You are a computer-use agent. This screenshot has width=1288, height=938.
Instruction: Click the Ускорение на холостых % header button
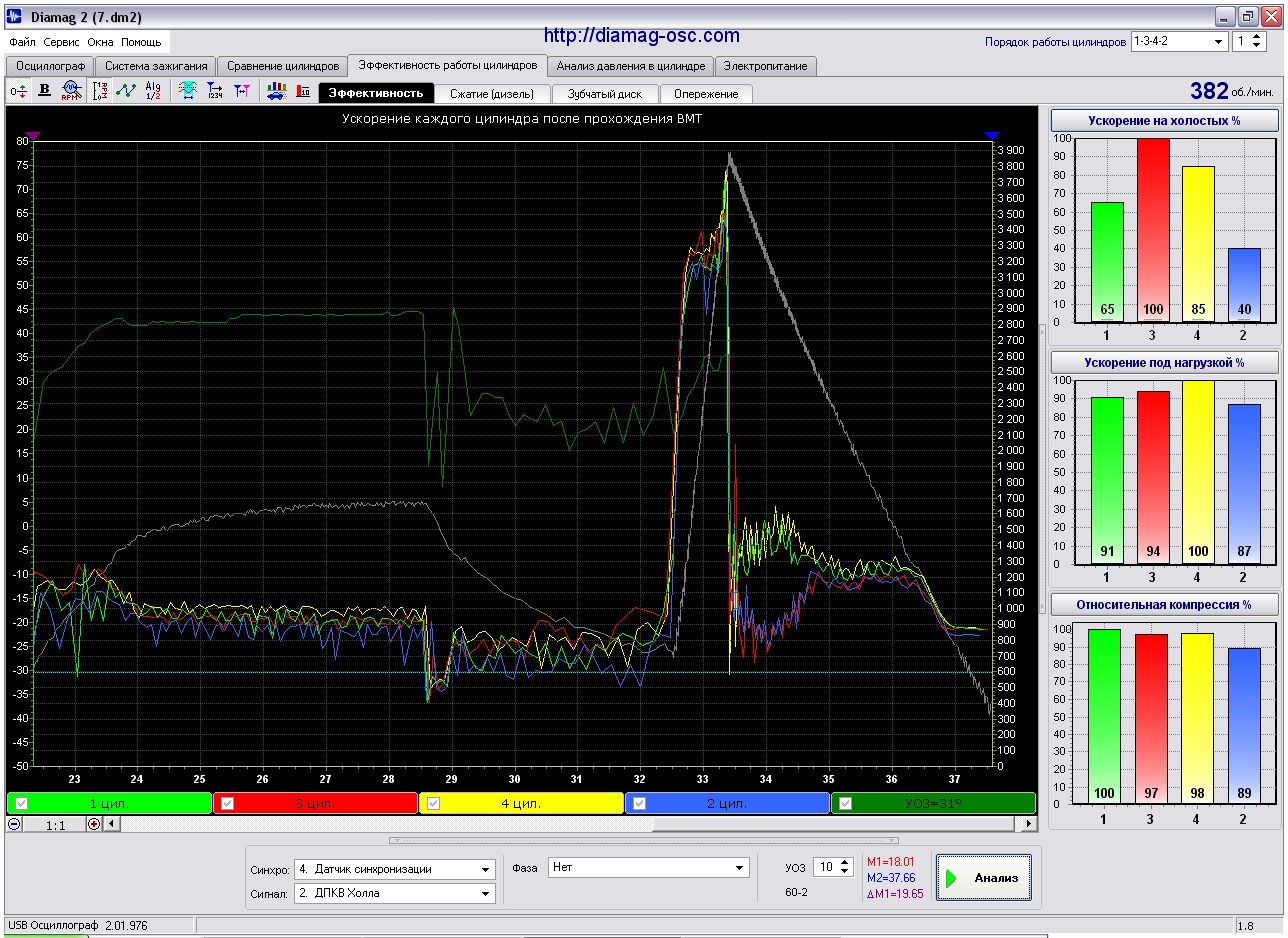point(1164,120)
